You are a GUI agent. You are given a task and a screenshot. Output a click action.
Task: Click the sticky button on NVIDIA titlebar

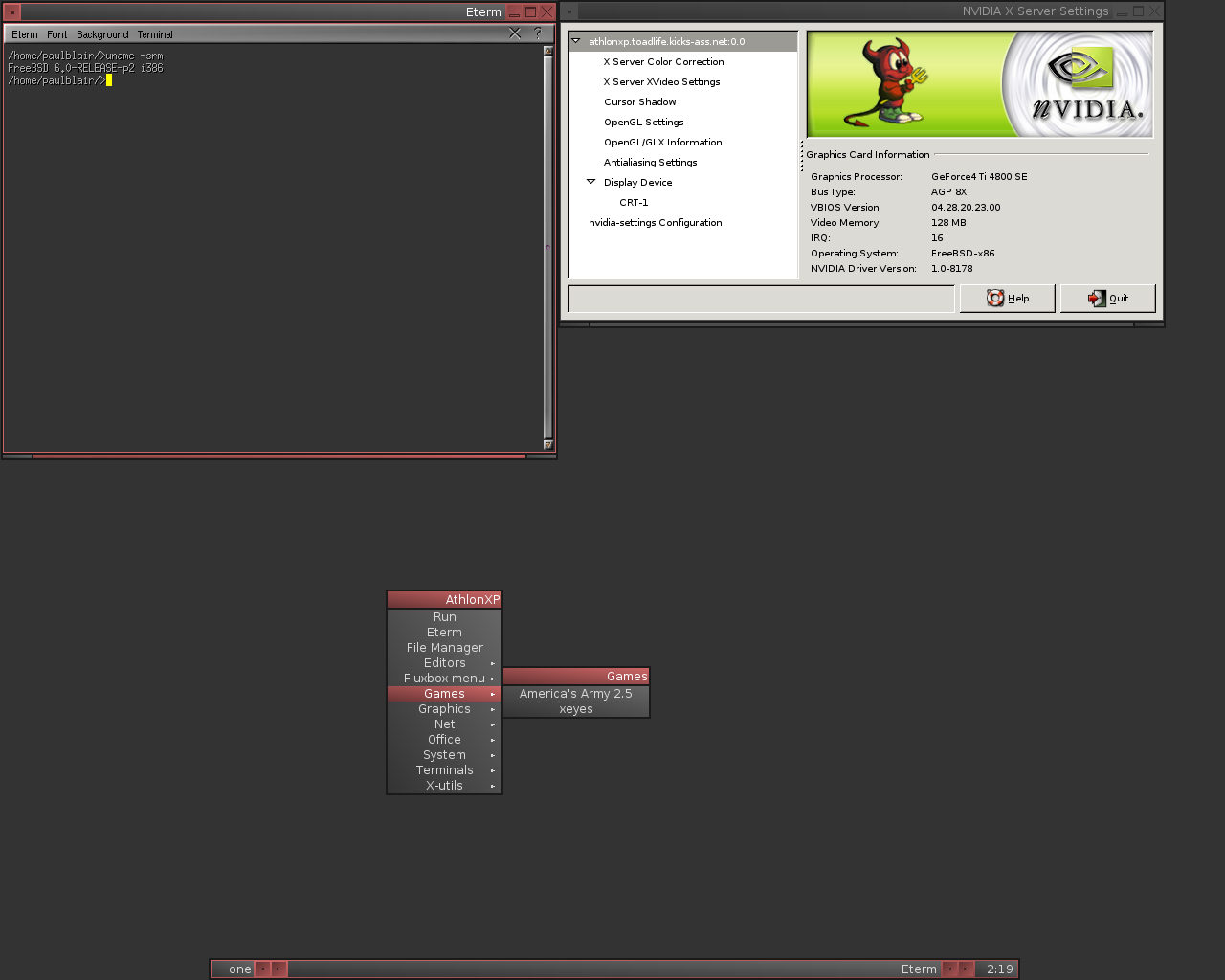point(570,12)
